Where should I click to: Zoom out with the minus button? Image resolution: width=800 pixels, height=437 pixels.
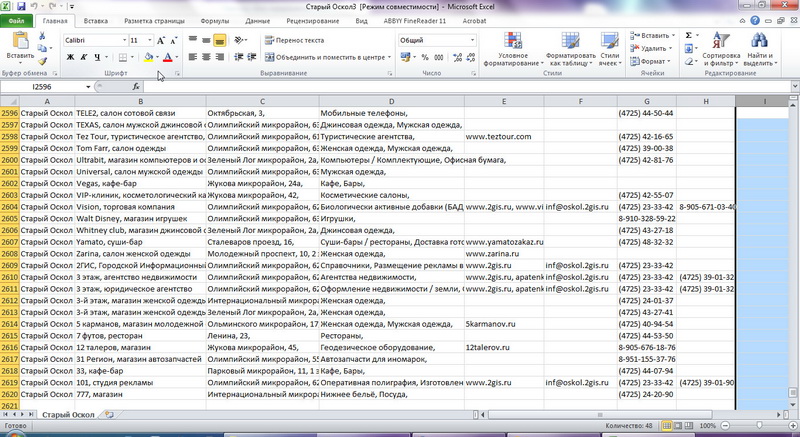point(725,425)
